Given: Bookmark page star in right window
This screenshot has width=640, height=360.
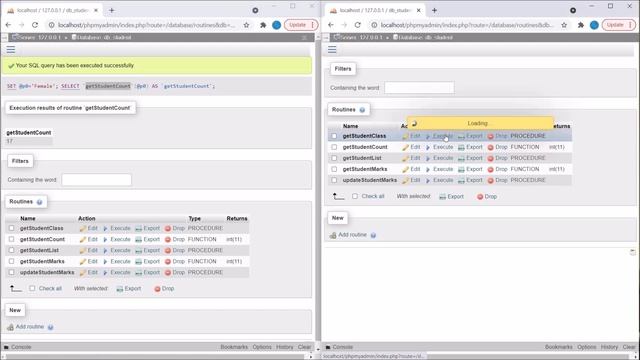Looking at the screenshot, I should pyautogui.click(x=564, y=25).
